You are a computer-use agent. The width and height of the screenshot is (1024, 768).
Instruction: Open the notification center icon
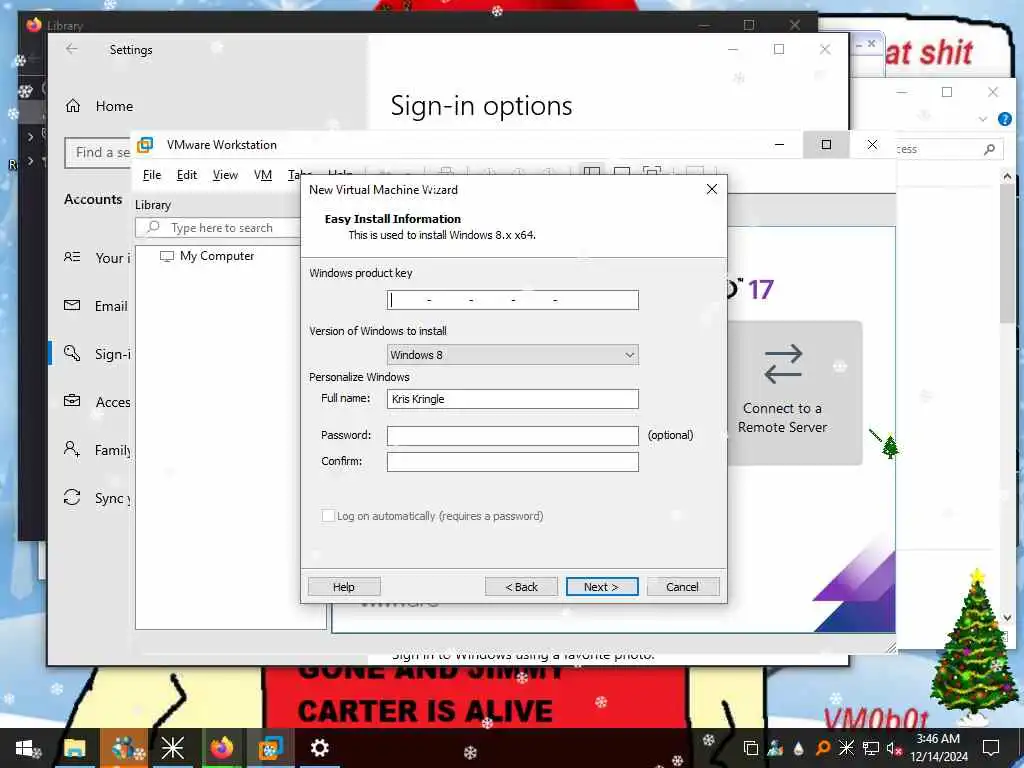[x=991, y=748]
